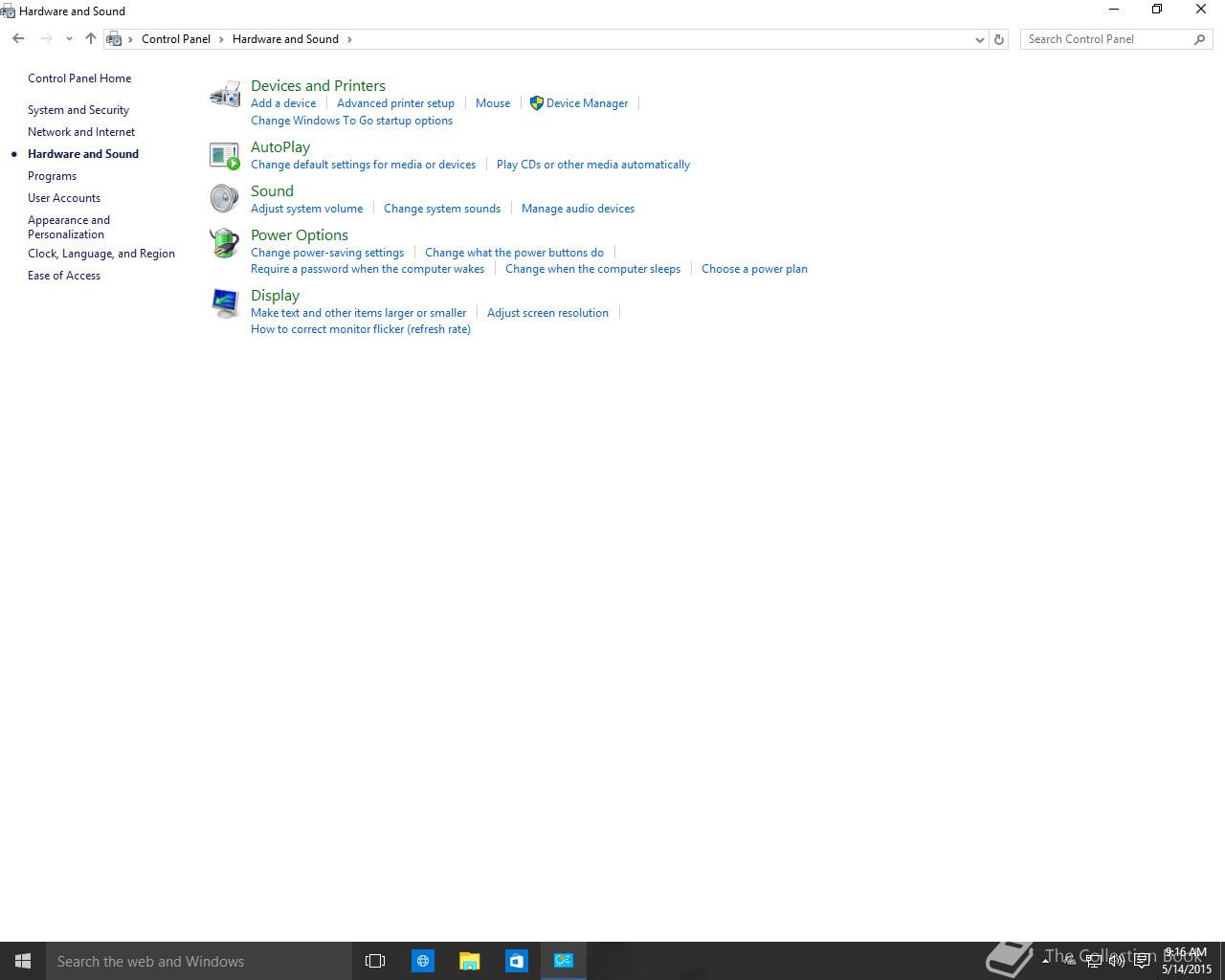Select Control Panel breadcrumb item
Screen dimensions: 1225x980
click(176, 39)
